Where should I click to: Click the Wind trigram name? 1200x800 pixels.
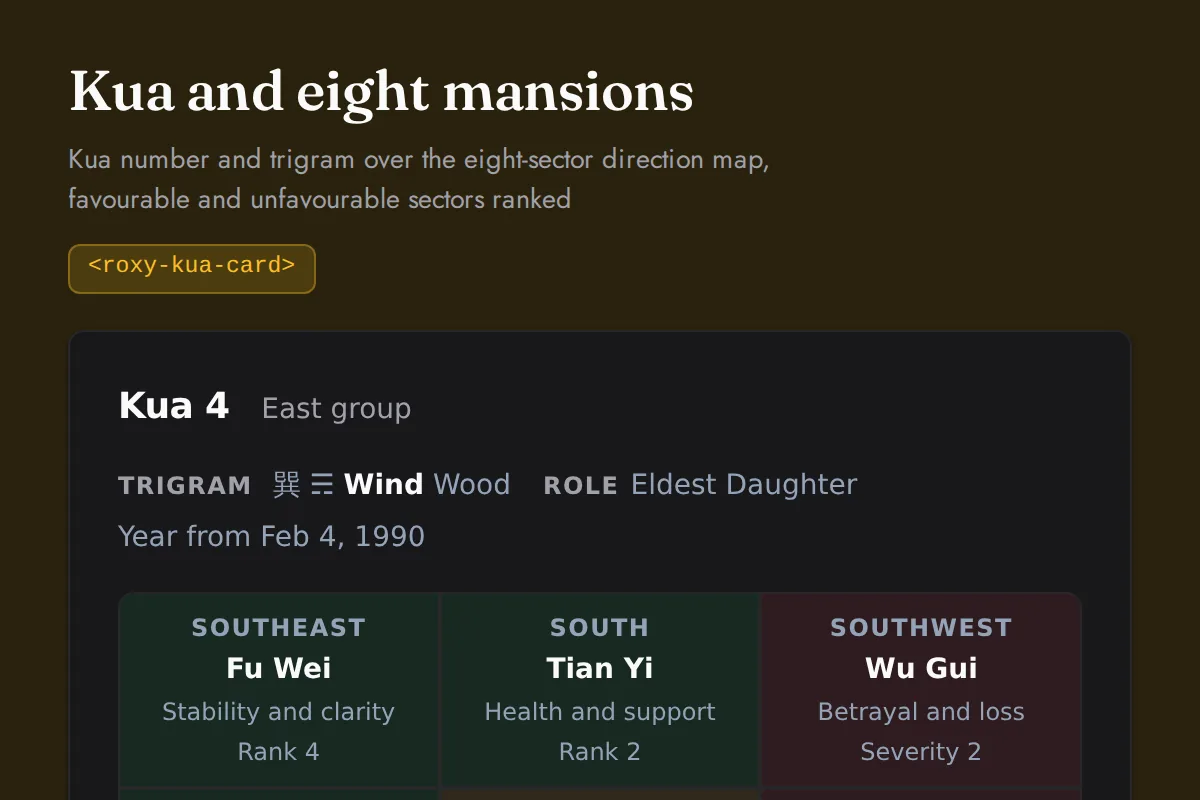pos(383,485)
